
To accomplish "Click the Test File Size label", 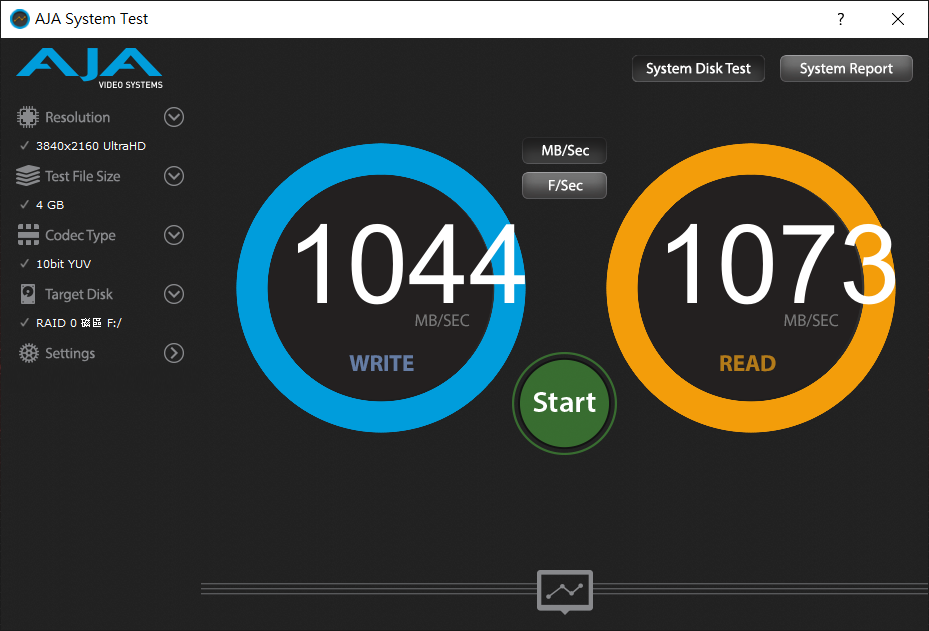I will point(83,176).
